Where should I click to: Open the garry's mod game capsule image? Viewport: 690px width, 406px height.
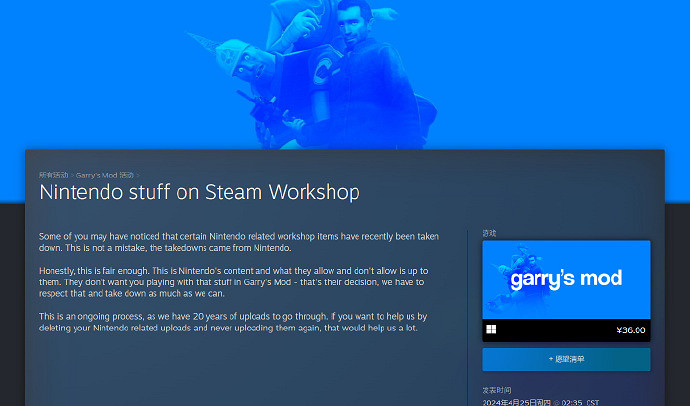(x=566, y=279)
